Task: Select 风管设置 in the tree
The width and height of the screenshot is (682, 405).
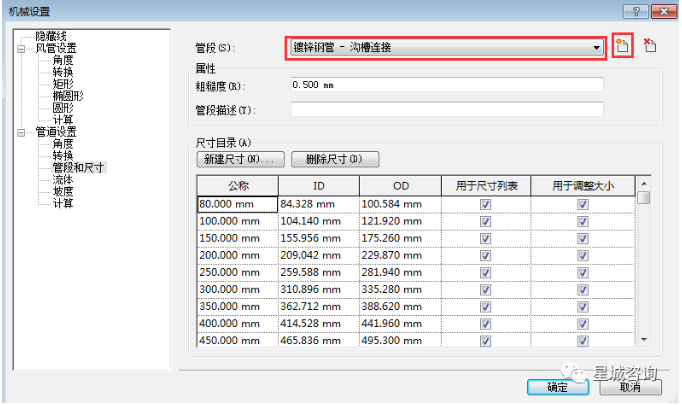Action: pyautogui.click(x=56, y=48)
